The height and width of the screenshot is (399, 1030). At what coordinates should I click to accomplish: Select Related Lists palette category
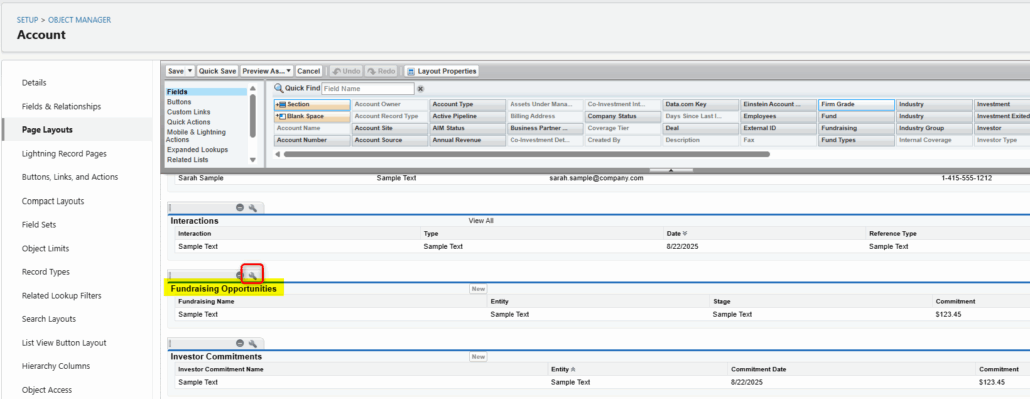point(187,160)
